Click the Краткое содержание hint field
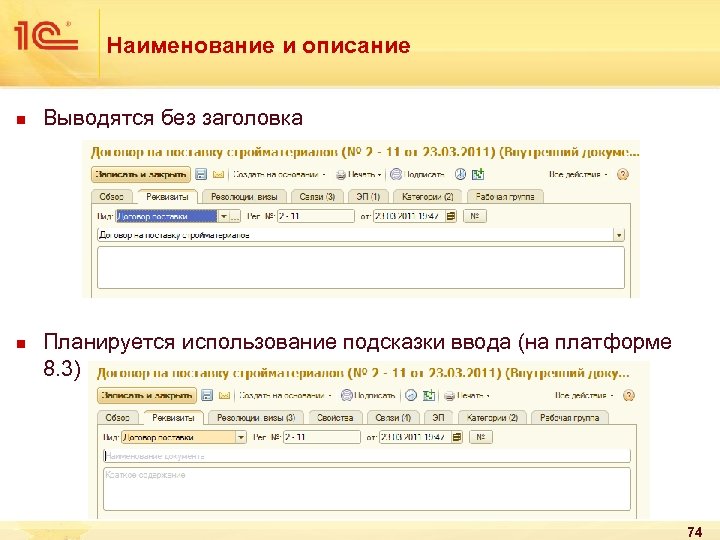 coord(367,489)
